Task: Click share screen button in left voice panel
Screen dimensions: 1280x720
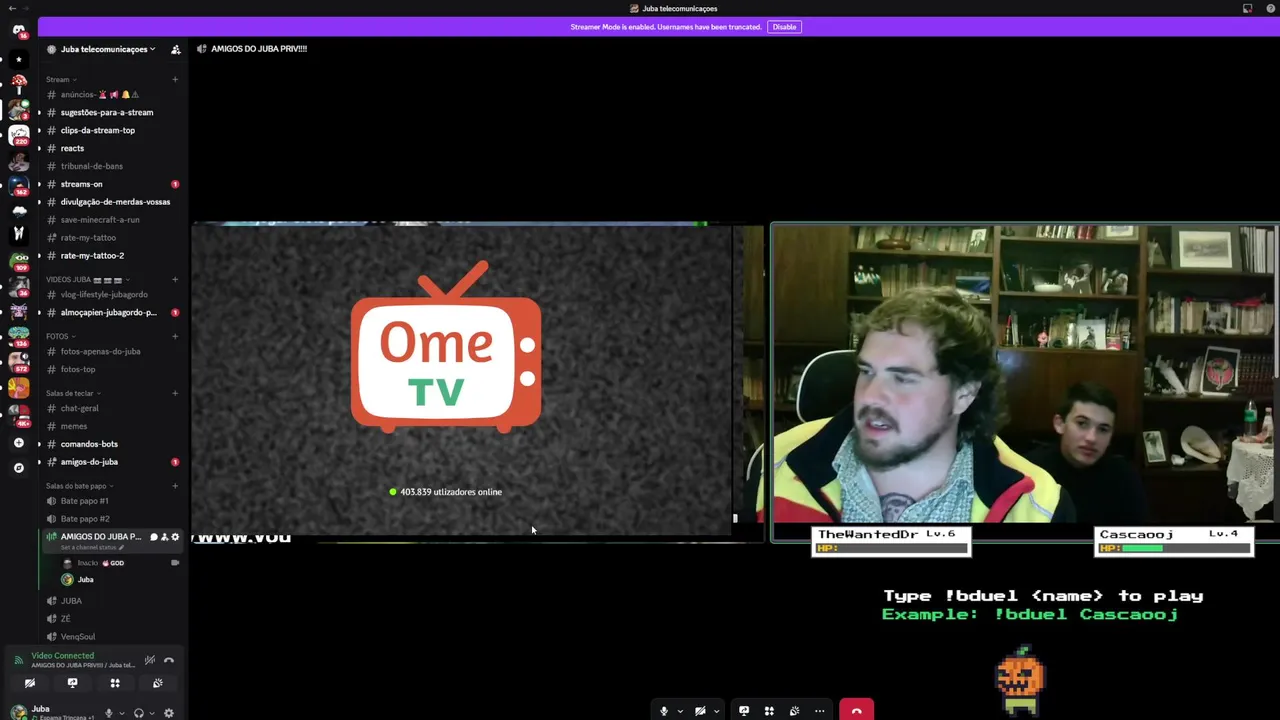Action: [72, 683]
